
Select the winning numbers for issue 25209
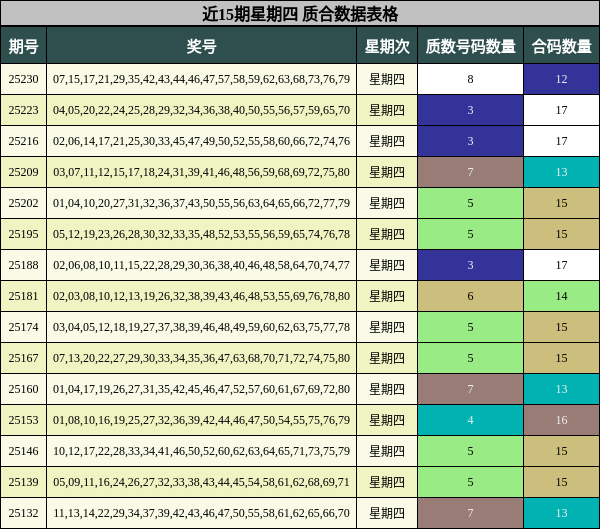point(201,172)
